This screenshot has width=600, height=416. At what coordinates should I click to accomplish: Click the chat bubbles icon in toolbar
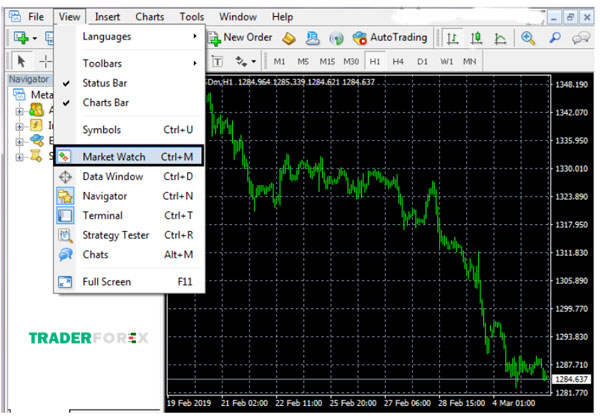coord(580,38)
